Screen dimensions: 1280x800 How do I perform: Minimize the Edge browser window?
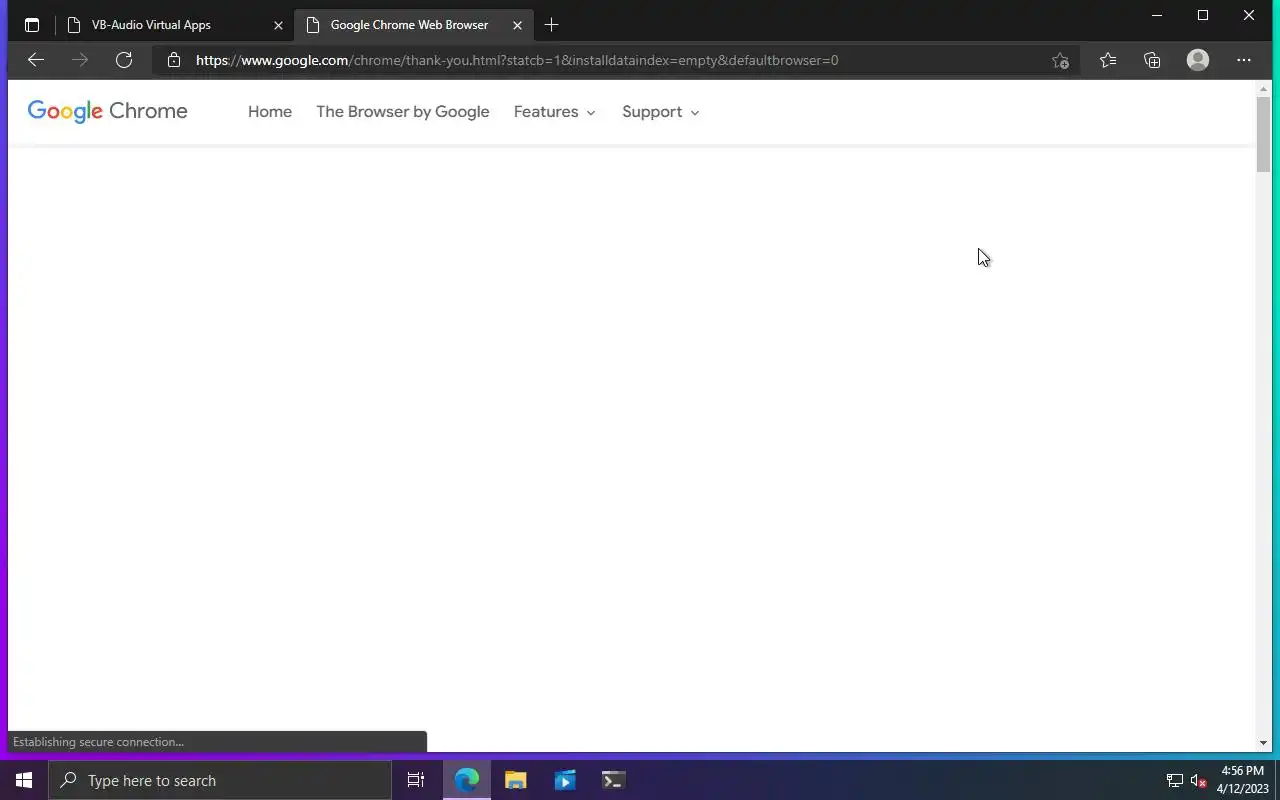(x=1157, y=15)
